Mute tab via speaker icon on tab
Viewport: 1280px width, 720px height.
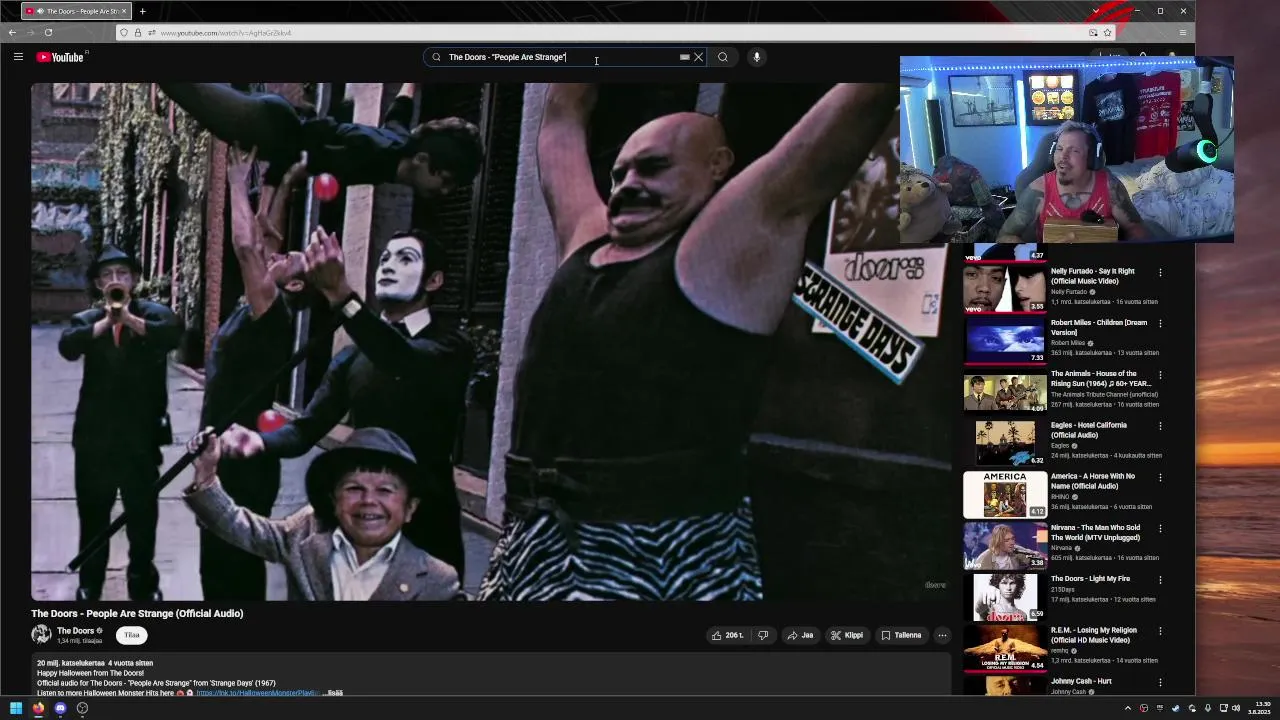click(x=40, y=11)
